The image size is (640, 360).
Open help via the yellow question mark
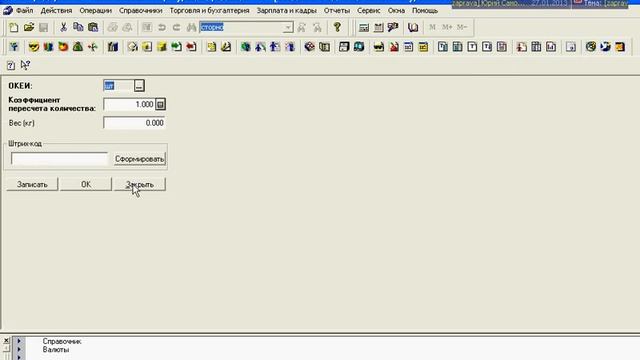(x=337, y=27)
